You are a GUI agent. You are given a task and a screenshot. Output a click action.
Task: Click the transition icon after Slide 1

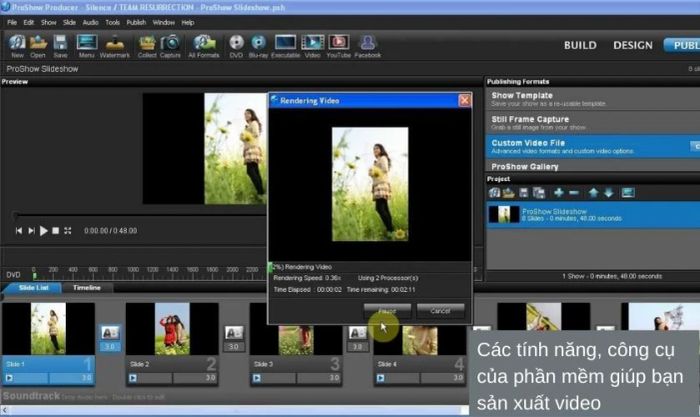click(x=110, y=333)
